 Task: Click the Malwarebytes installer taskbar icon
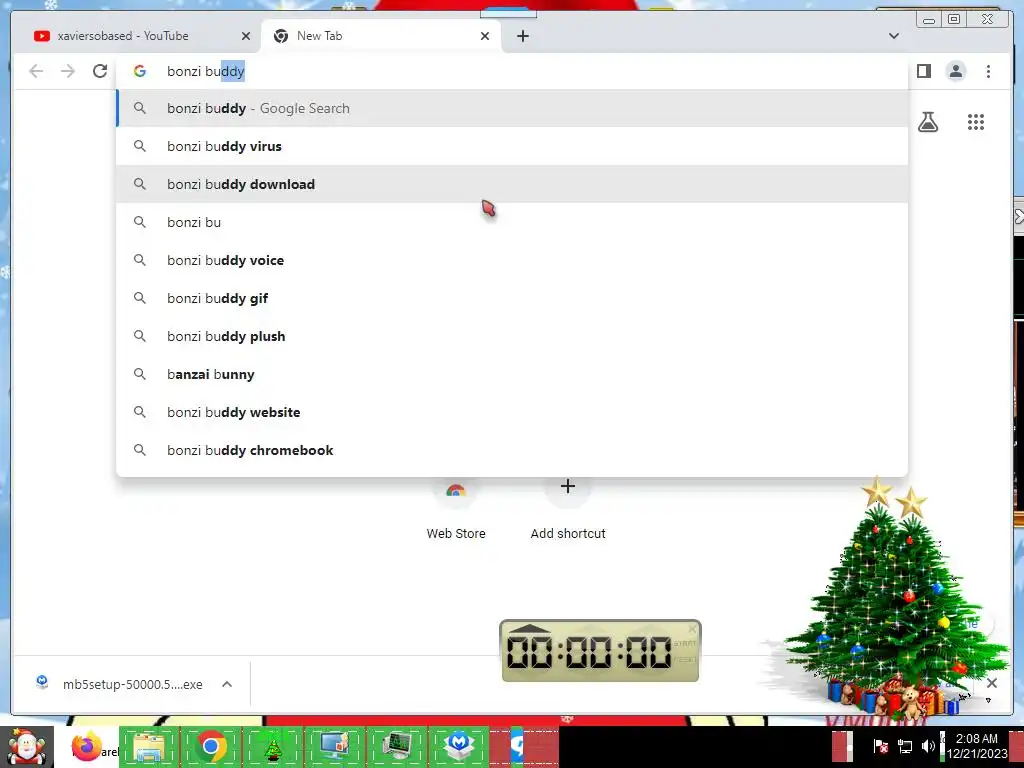(x=459, y=747)
